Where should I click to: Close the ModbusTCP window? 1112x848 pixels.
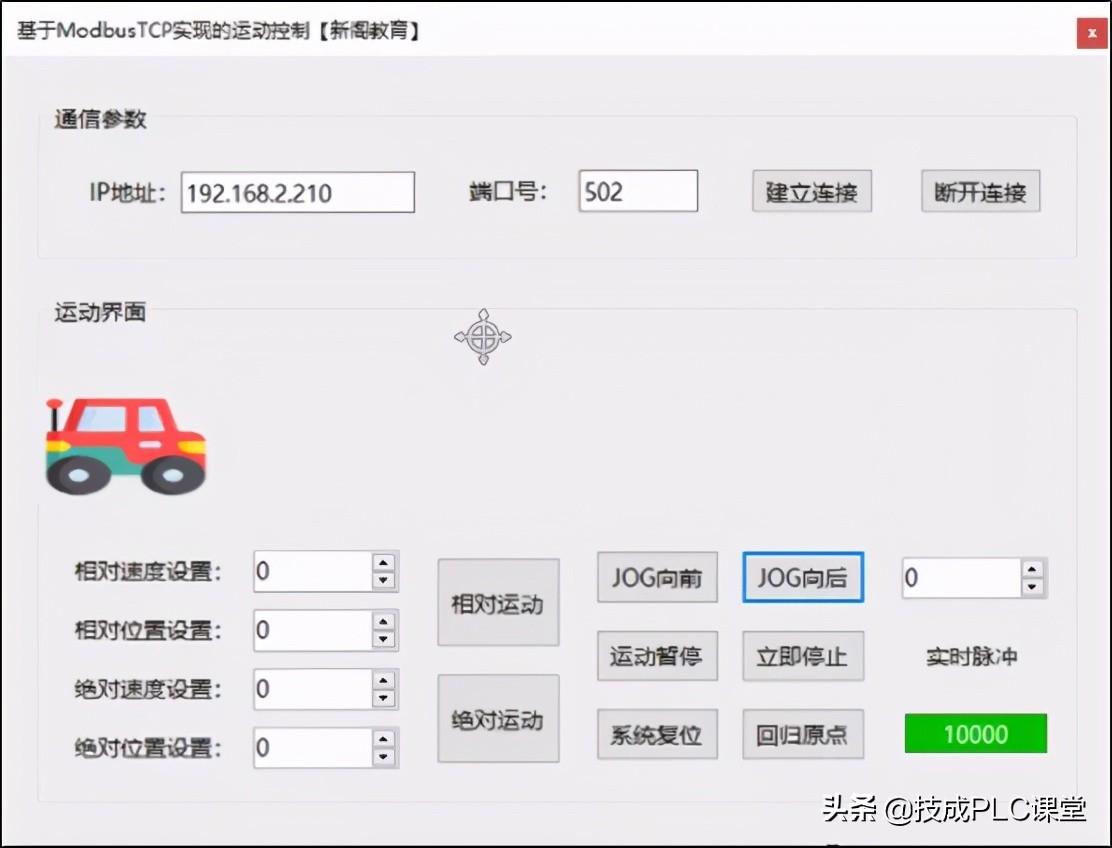pyautogui.click(x=1091, y=33)
